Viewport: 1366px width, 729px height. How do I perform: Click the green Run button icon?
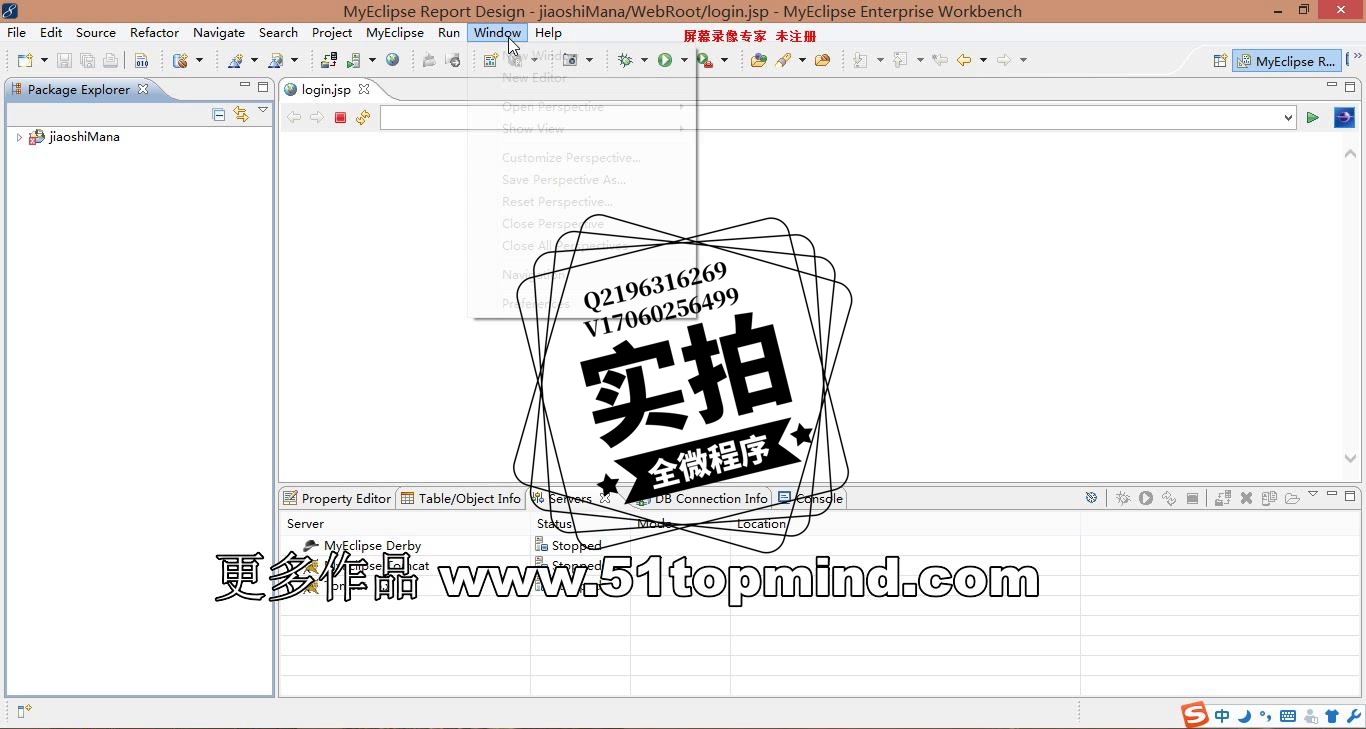665,60
